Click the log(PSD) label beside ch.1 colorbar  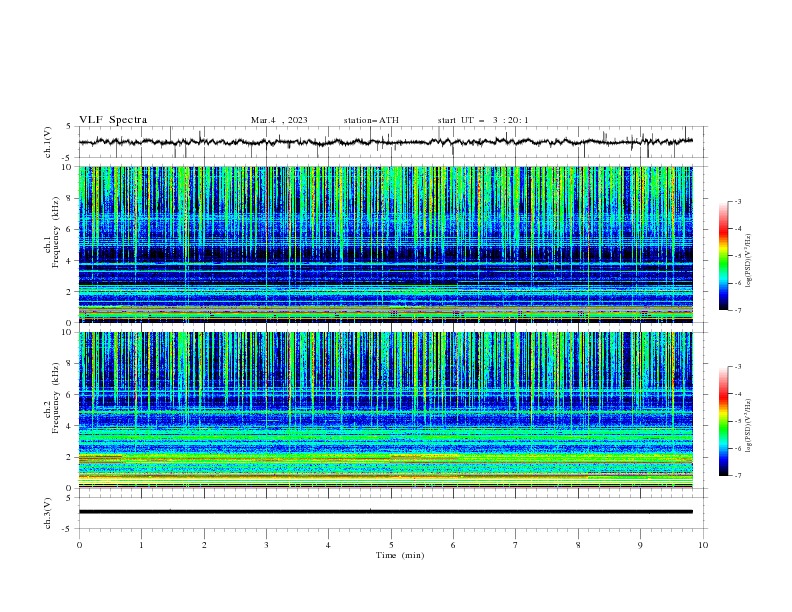[748, 261]
